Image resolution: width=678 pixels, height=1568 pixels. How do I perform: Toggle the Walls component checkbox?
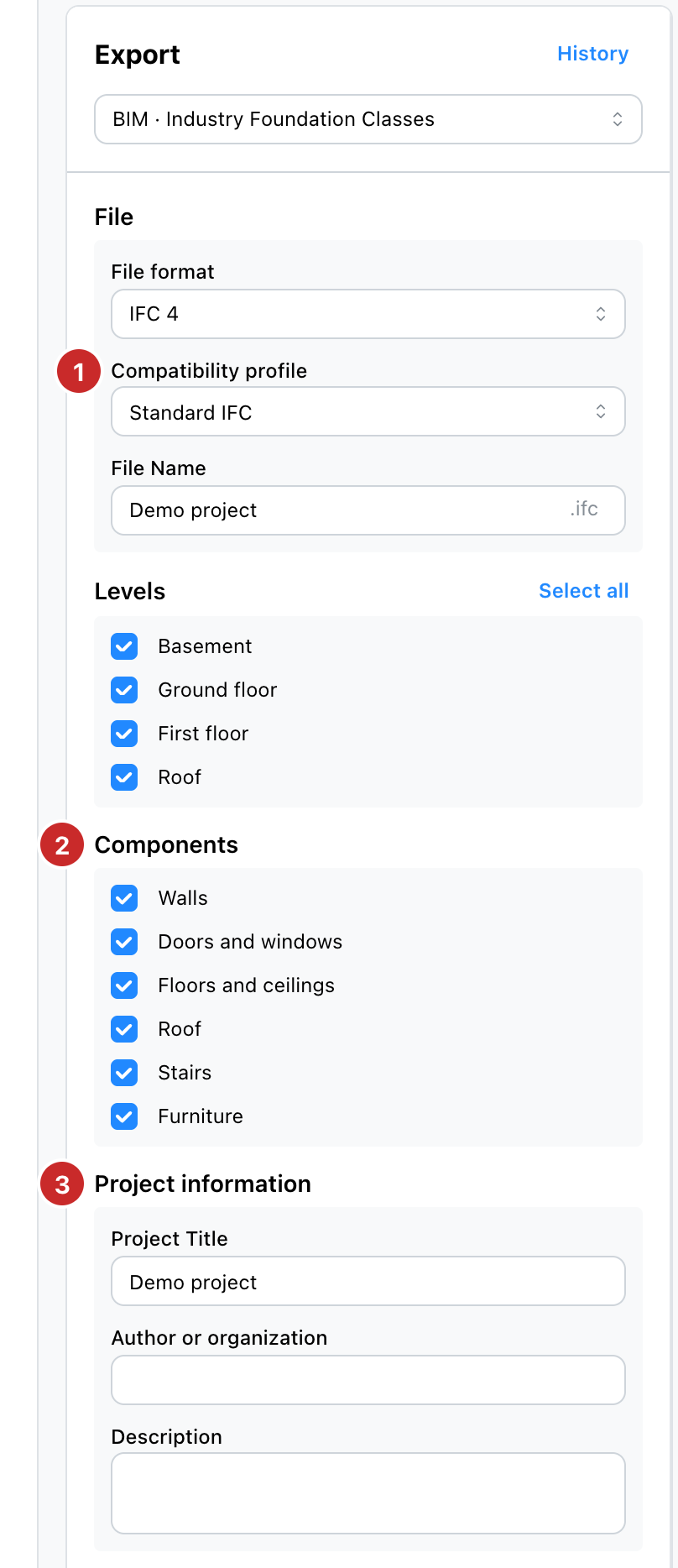(124, 898)
